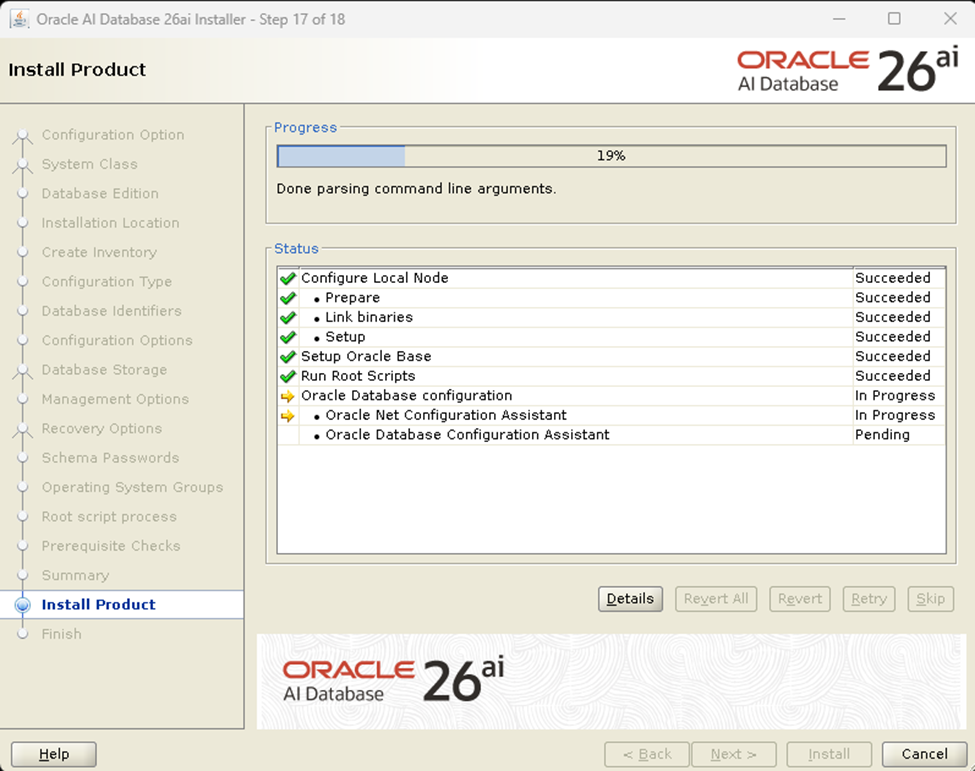Click 'Done parsing command line arguments' message
The height and width of the screenshot is (771, 975).
tap(416, 188)
